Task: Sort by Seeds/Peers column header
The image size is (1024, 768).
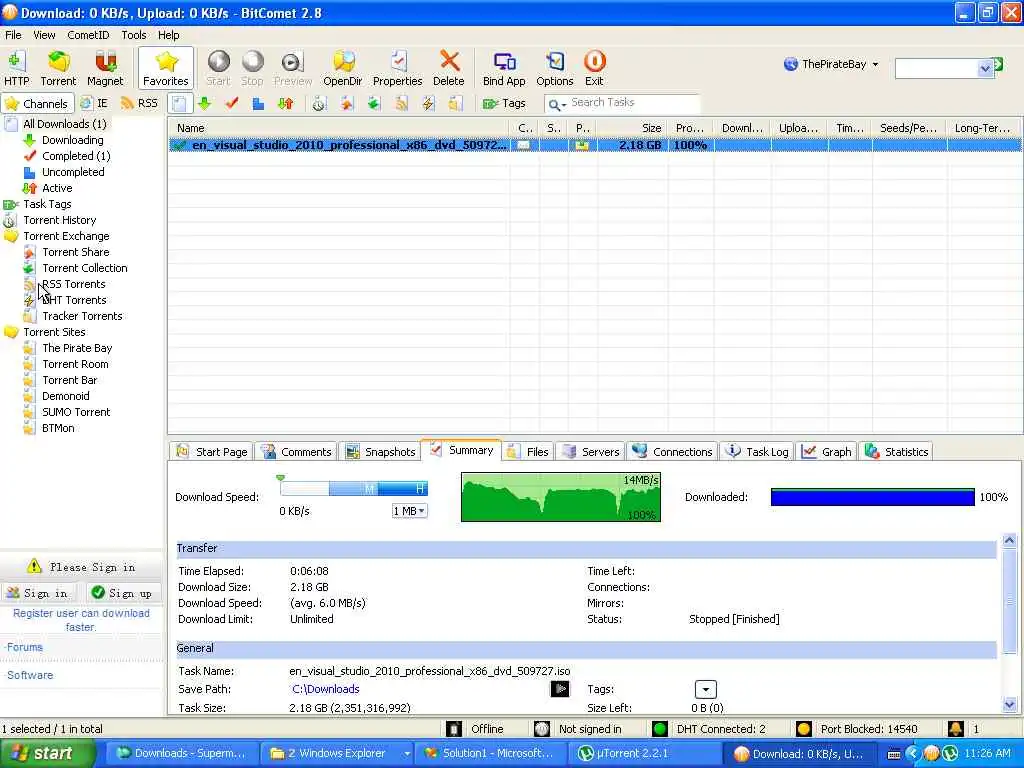Action: (909, 128)
